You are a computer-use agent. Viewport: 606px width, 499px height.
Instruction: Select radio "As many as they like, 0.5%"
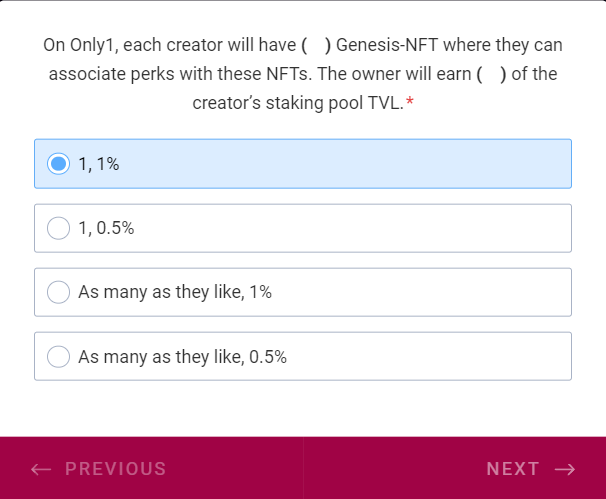coord(59,356)
